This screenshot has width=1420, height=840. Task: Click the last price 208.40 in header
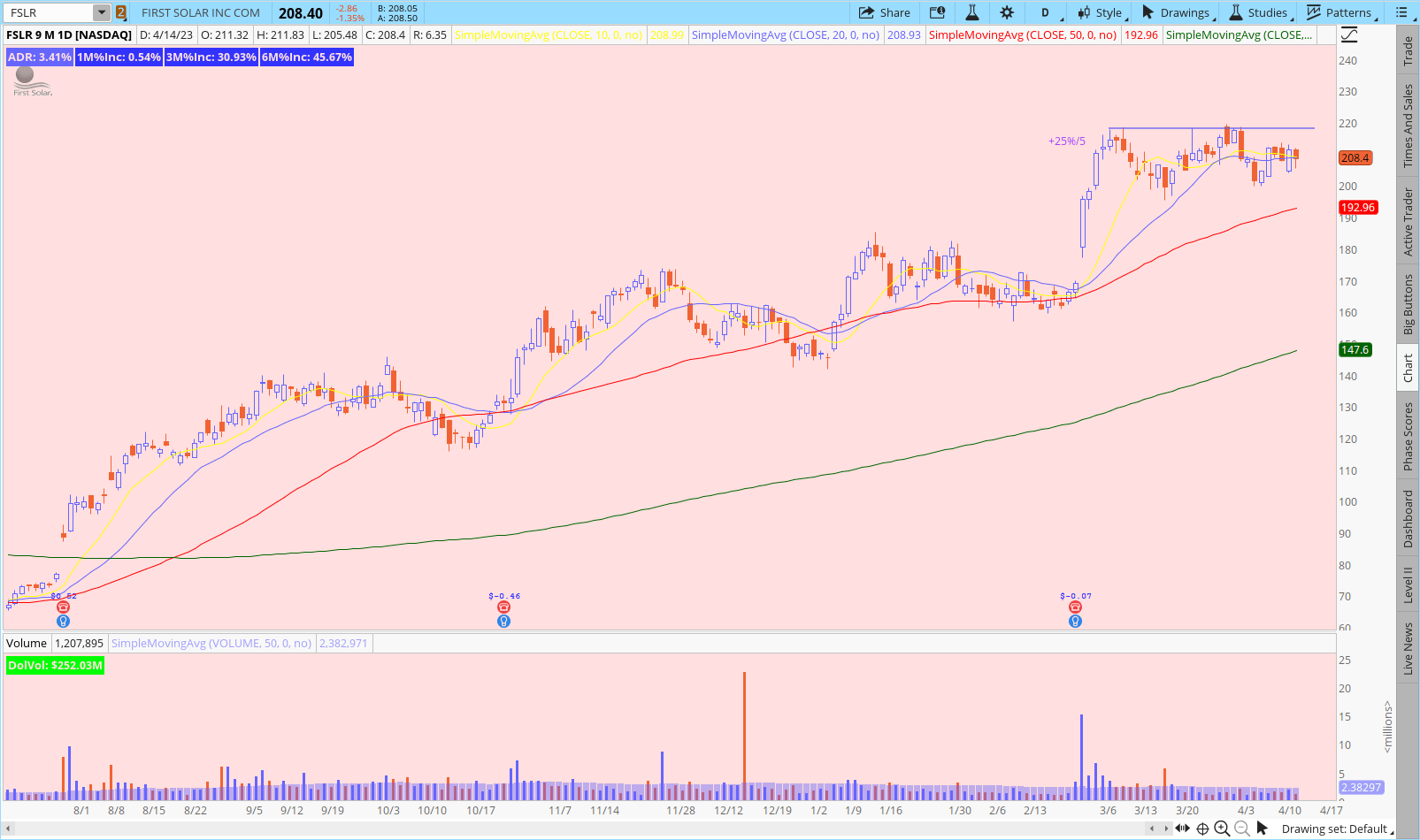tap(301, 12)
